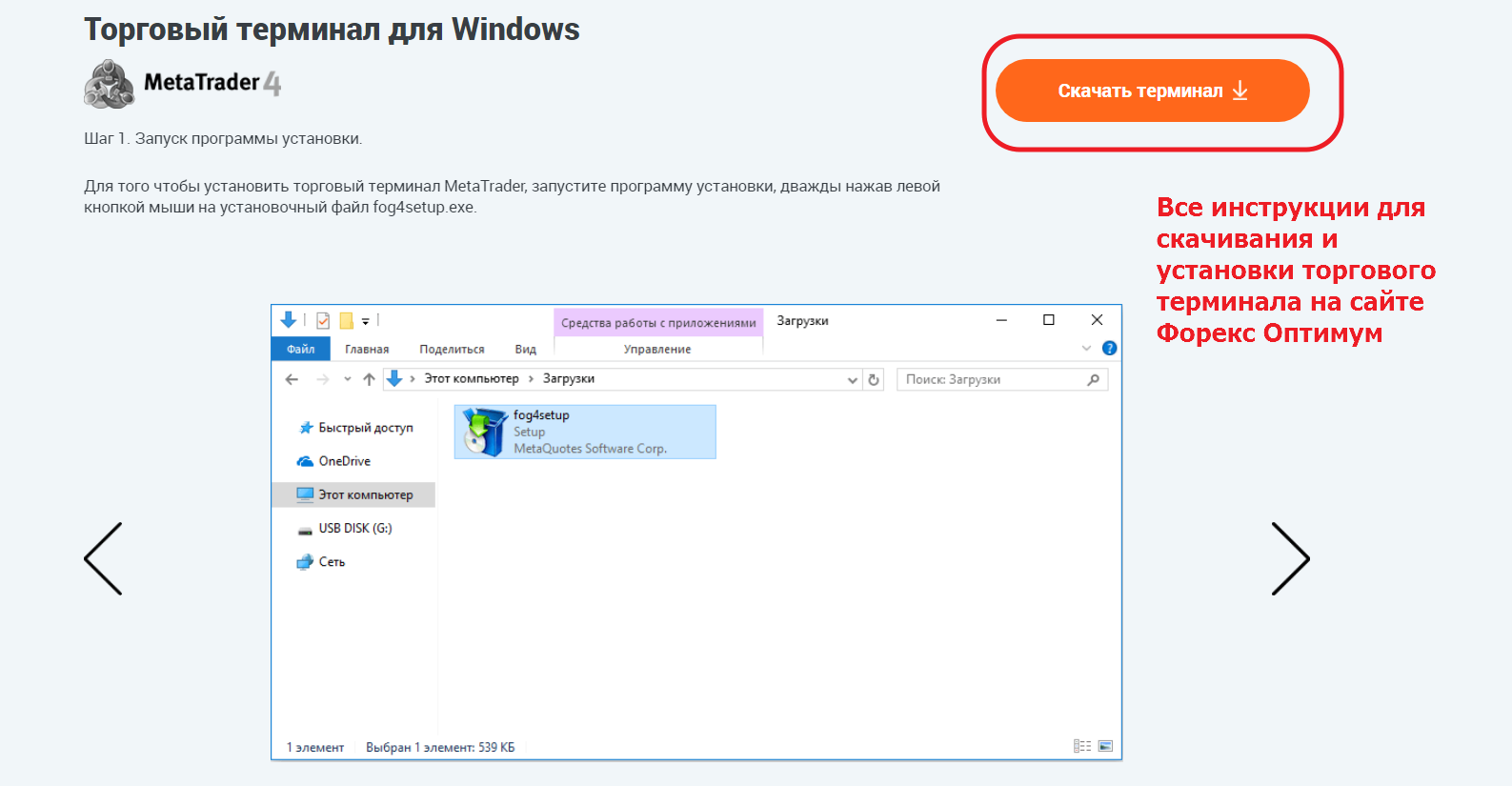Click the blue down-arrow Downloads title icon
The height and width of the screenshot is (786, 1512).
tap(289, 320)
